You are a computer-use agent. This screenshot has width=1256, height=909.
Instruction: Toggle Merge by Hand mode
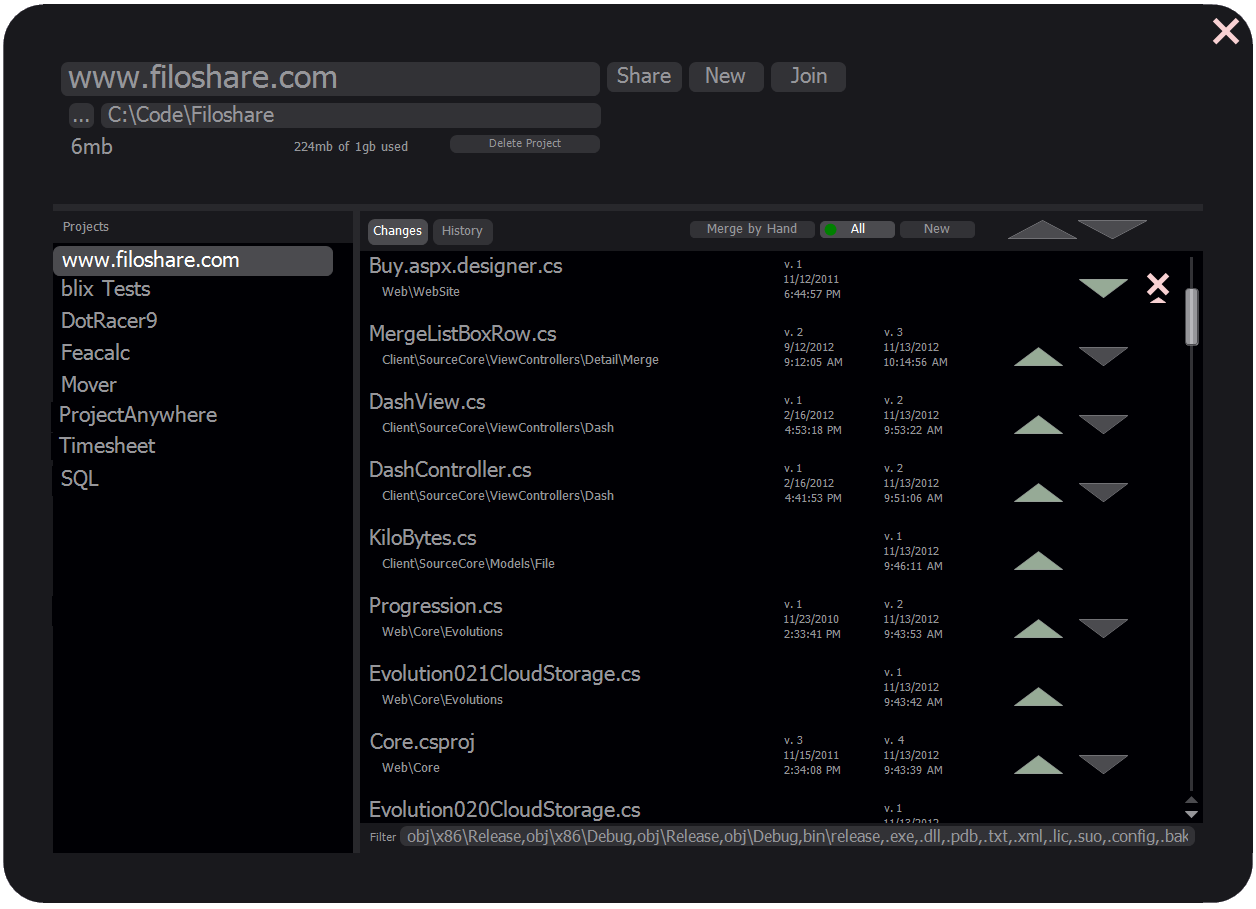coord(752,229)
